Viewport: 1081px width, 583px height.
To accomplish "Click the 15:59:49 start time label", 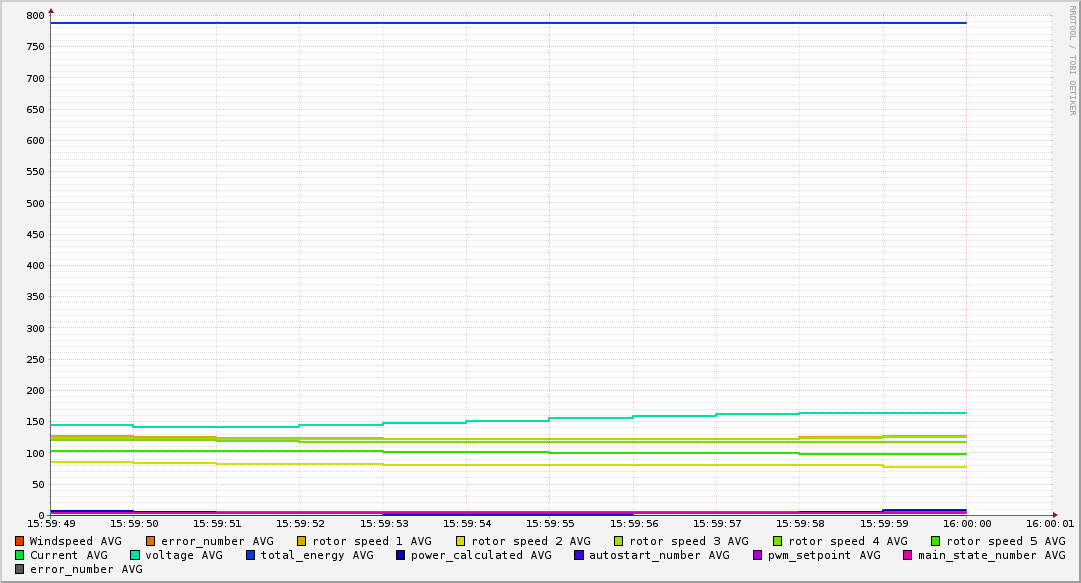I will (x=50, y=523).
